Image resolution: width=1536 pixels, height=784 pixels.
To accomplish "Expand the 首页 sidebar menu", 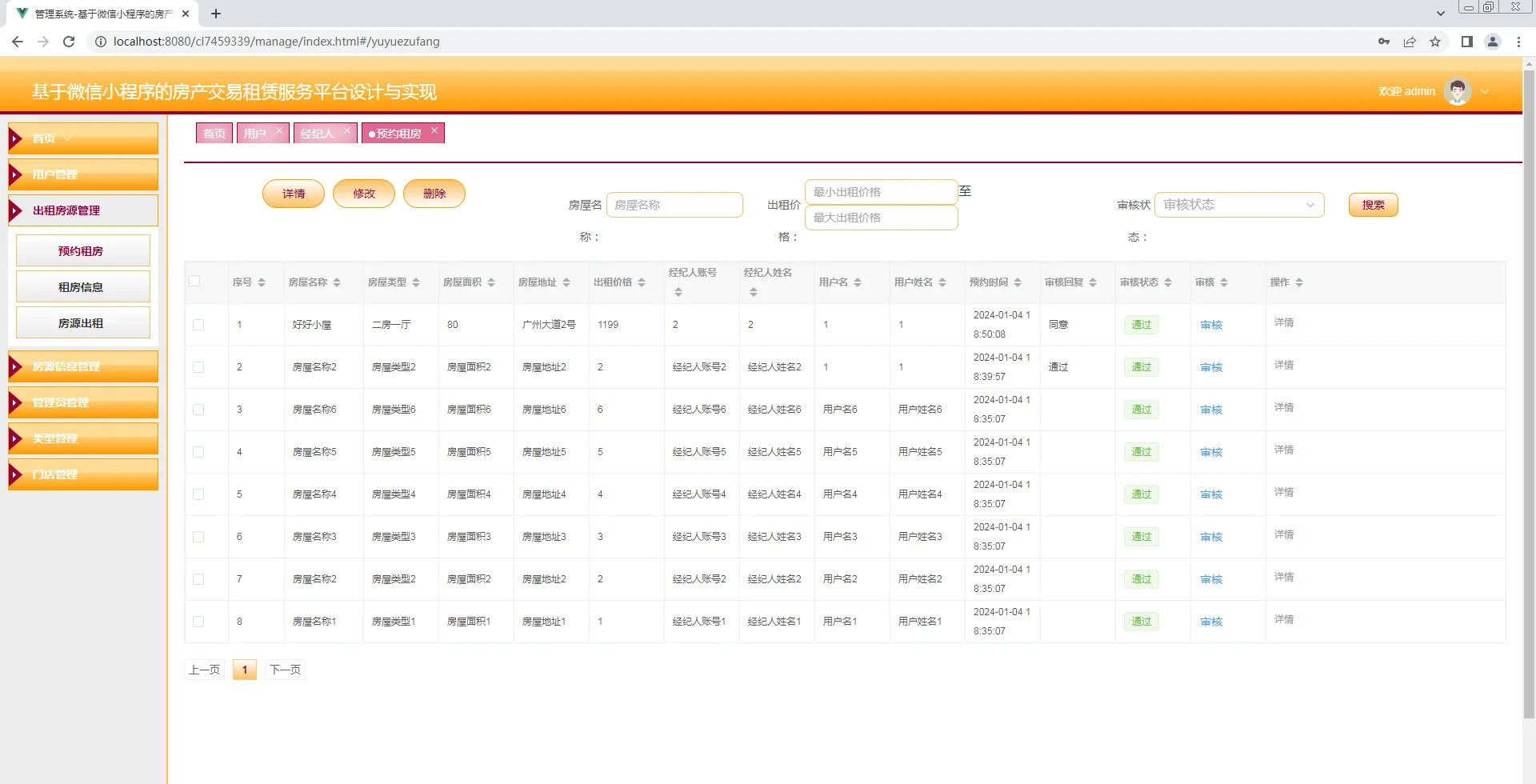I will (x=67, y=138).
